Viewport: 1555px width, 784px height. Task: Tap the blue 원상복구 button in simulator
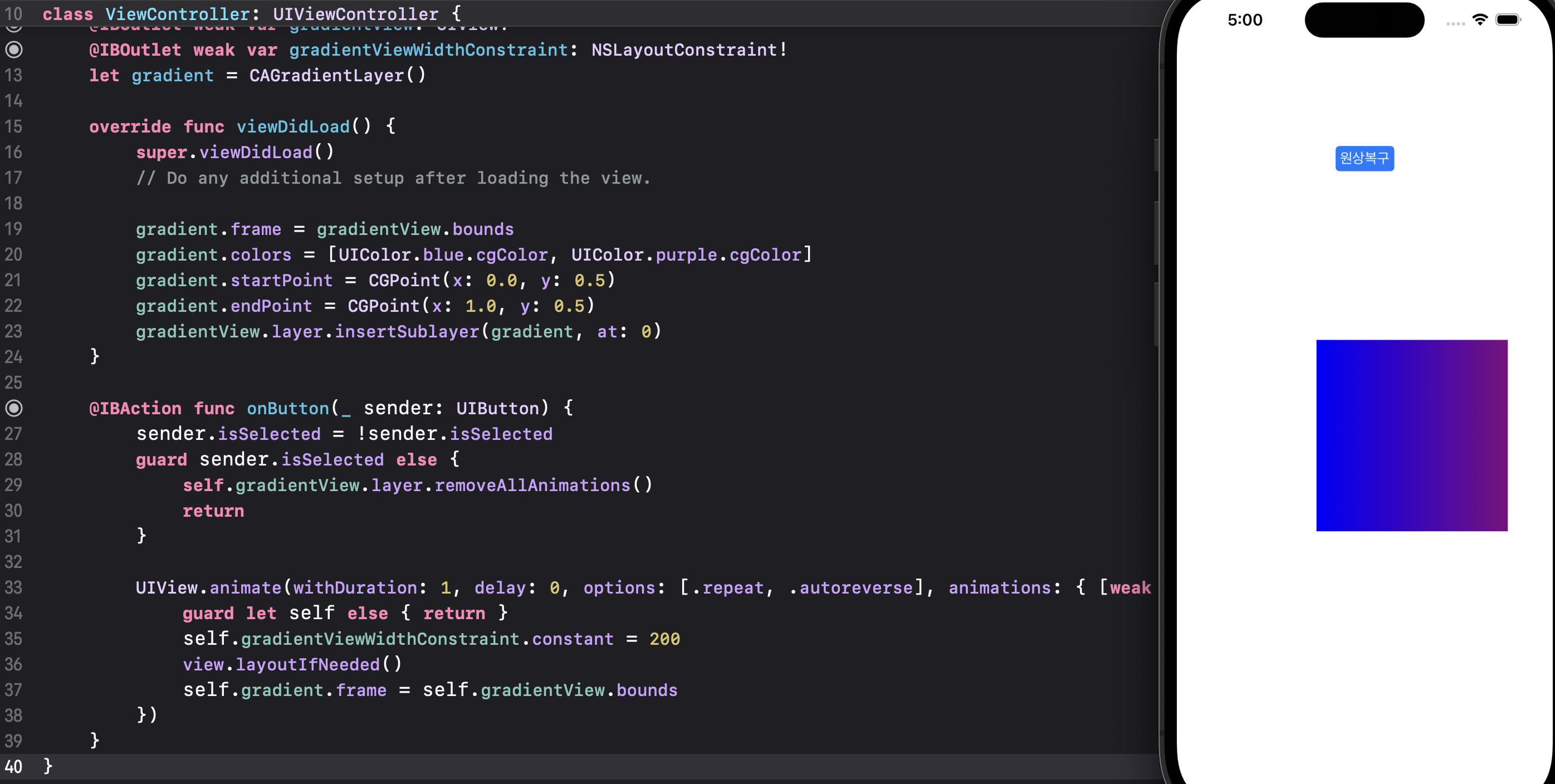click(x=1365, y=158)
